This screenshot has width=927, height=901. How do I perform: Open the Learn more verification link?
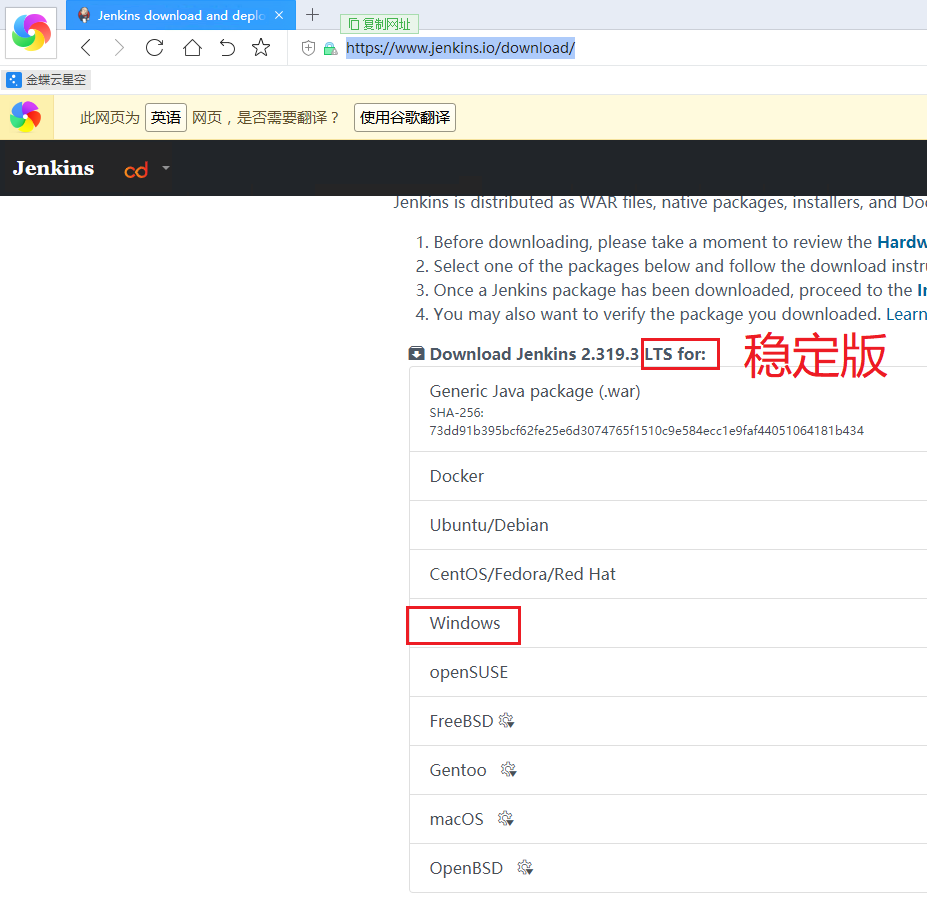point(906,315)
